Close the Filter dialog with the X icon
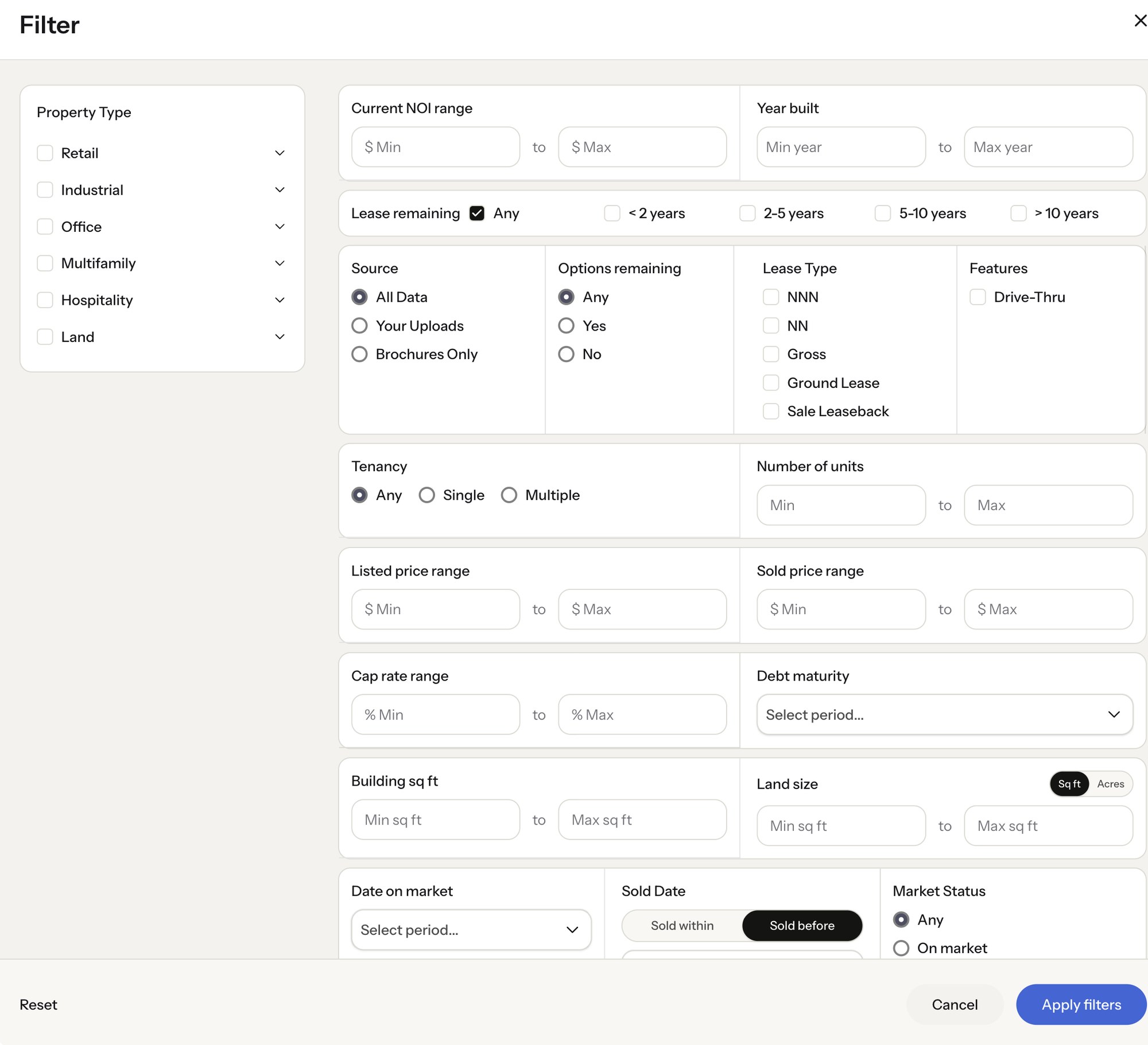1148x1045 pixels. (1140, 21)
